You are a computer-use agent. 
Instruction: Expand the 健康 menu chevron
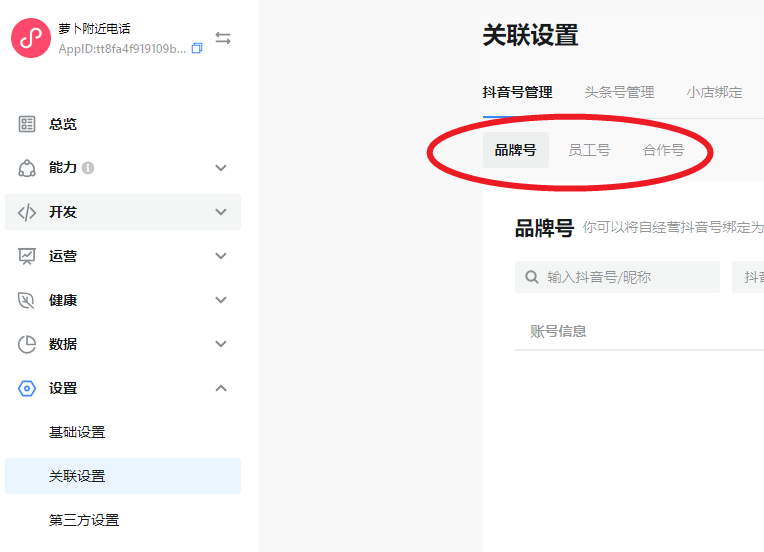coord(221,300)
